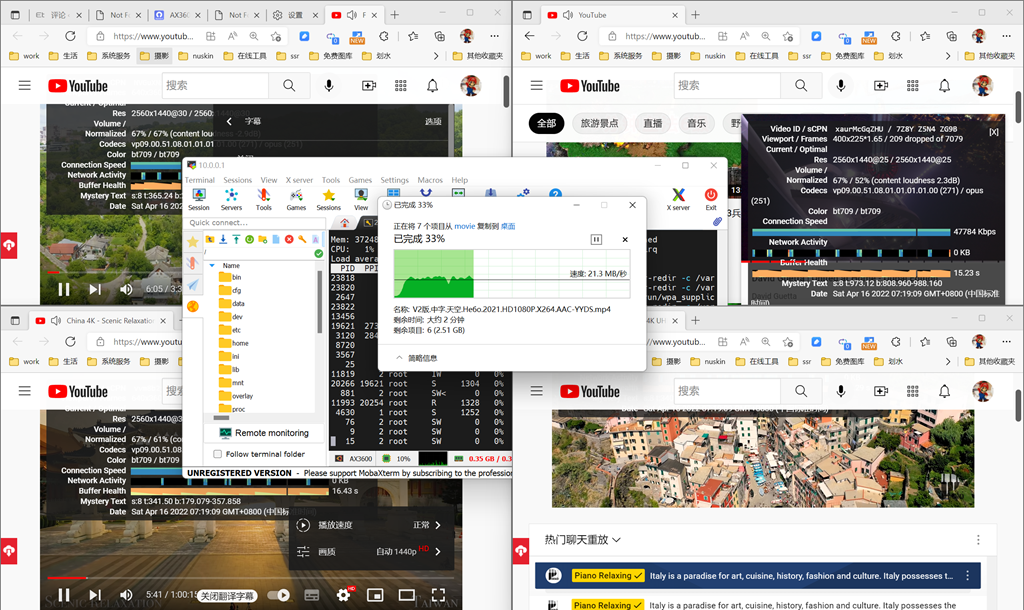This screenshot has width=1024, height=610.
Task: Select 旅游景点 filter chip in top-right YouTube
Action: coord(600,123)
